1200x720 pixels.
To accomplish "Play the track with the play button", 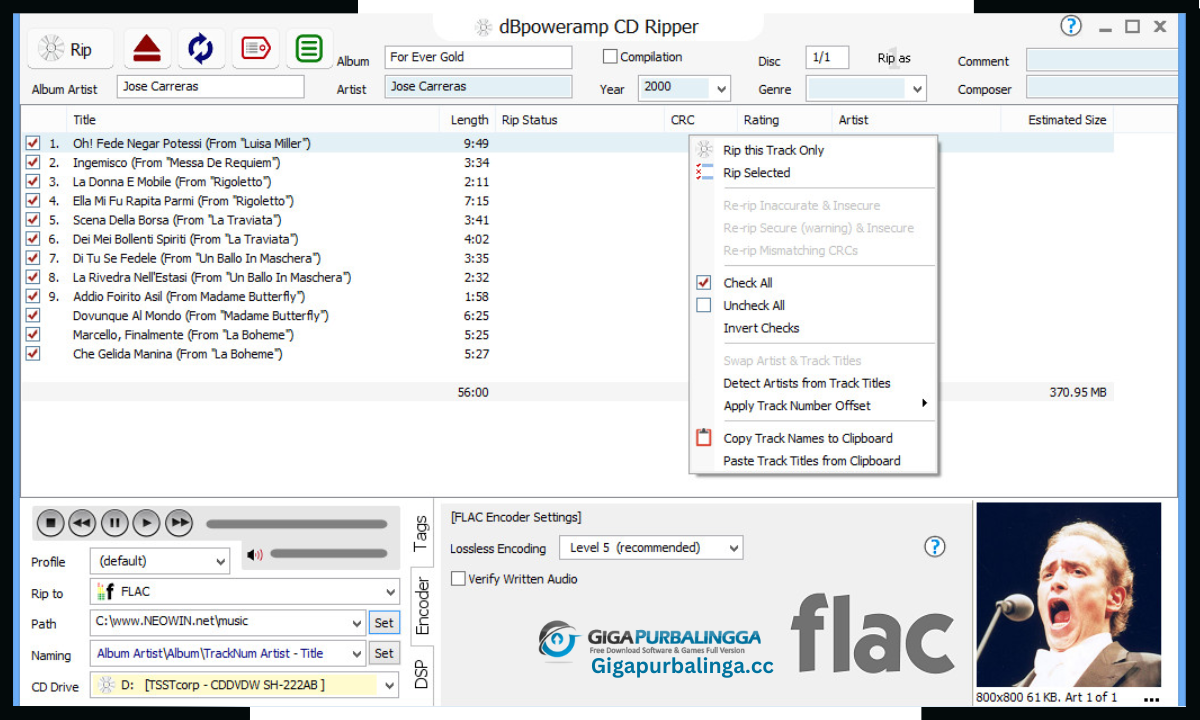I will point(146,522).
